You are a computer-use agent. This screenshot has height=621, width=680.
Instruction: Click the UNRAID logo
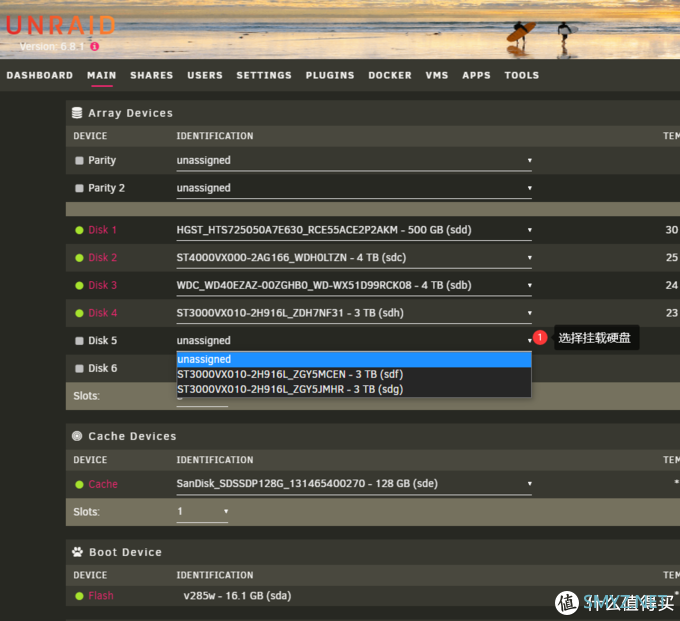pos(61,25)
